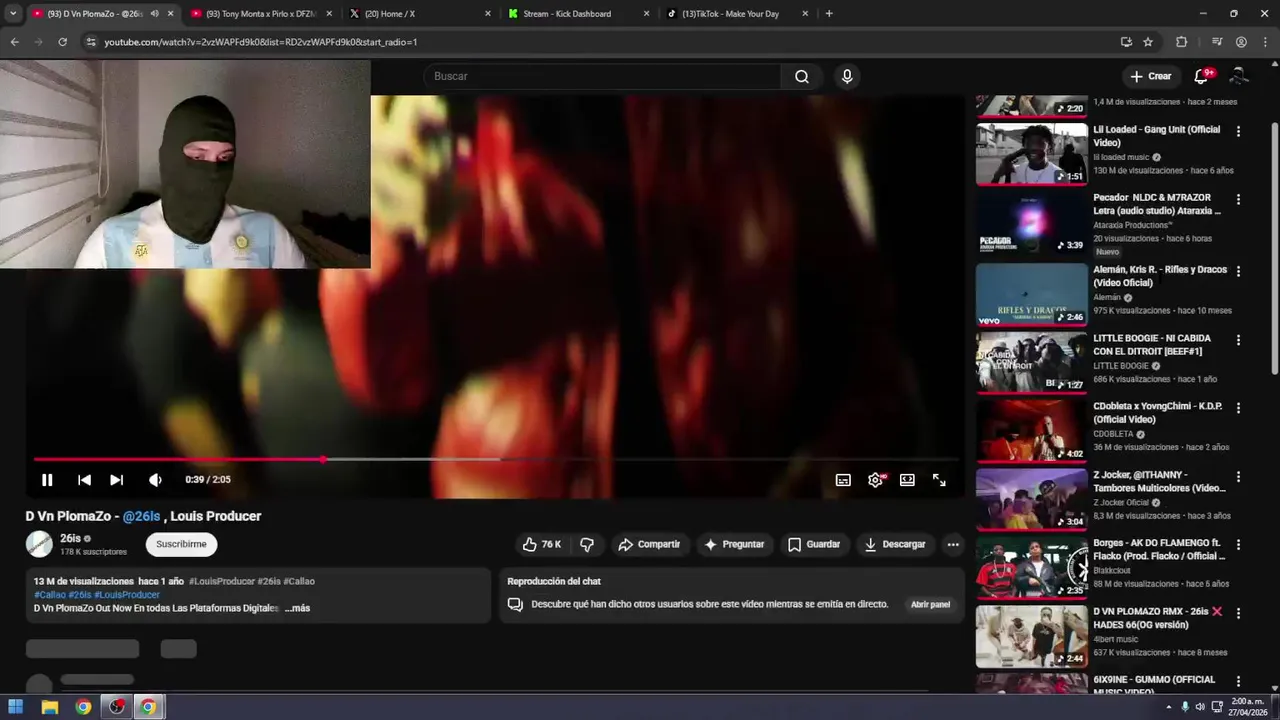Open options for Pecador NLDC video
The width and height of the screenshot is (1280, 720).
click(x=1238, y=199)
